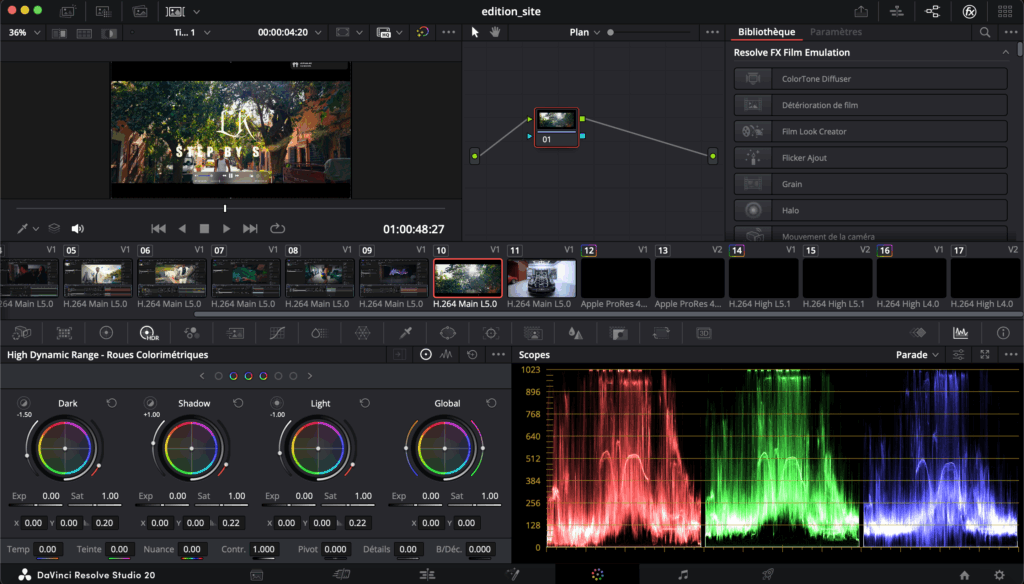Select clip 11 thumbnail in the clip strip
The image size is (1024, 584).
tap(541, 279)
